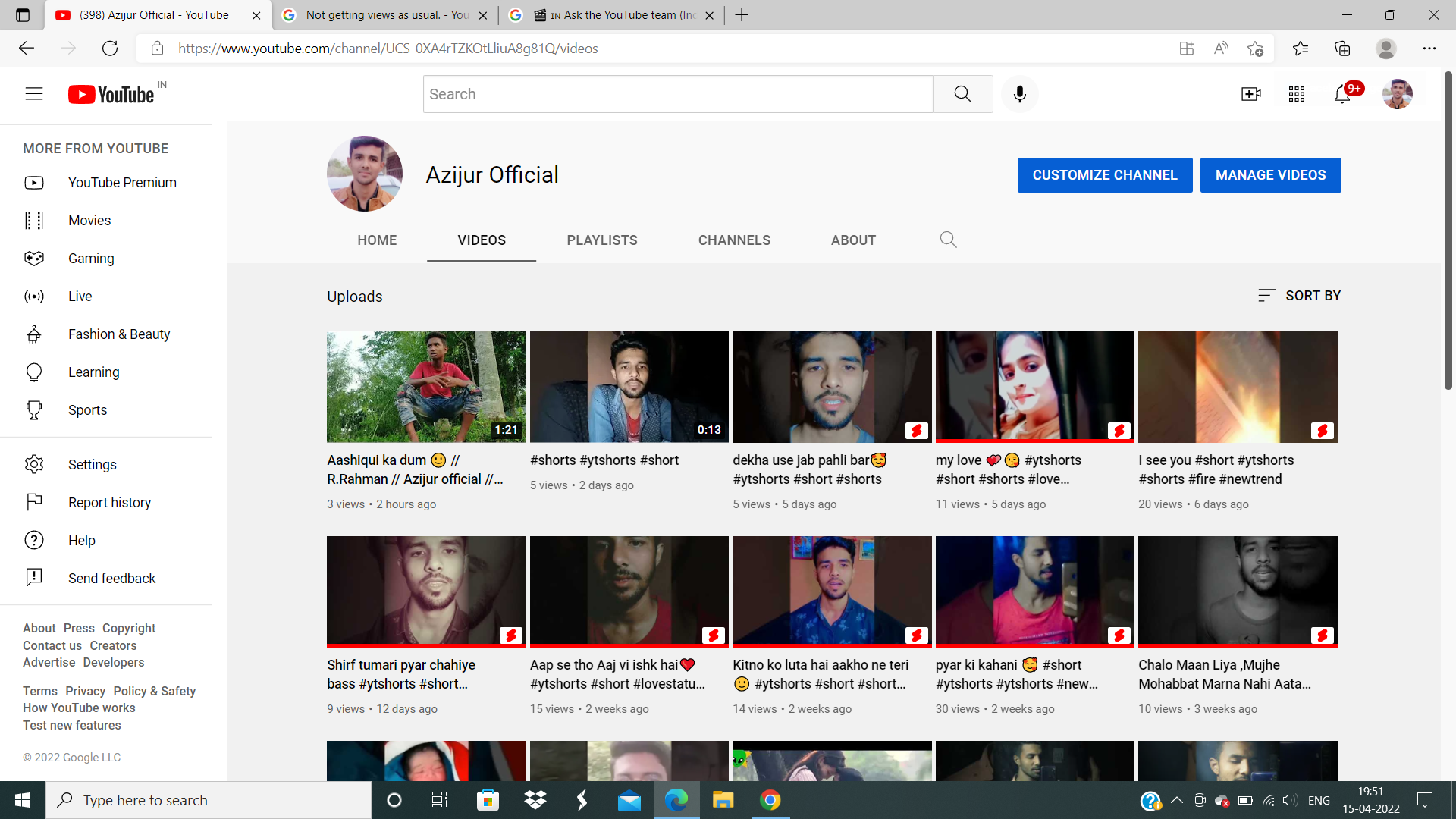Open the Windows Start menu
1456x819 pixels.
(x=23, y=800)
